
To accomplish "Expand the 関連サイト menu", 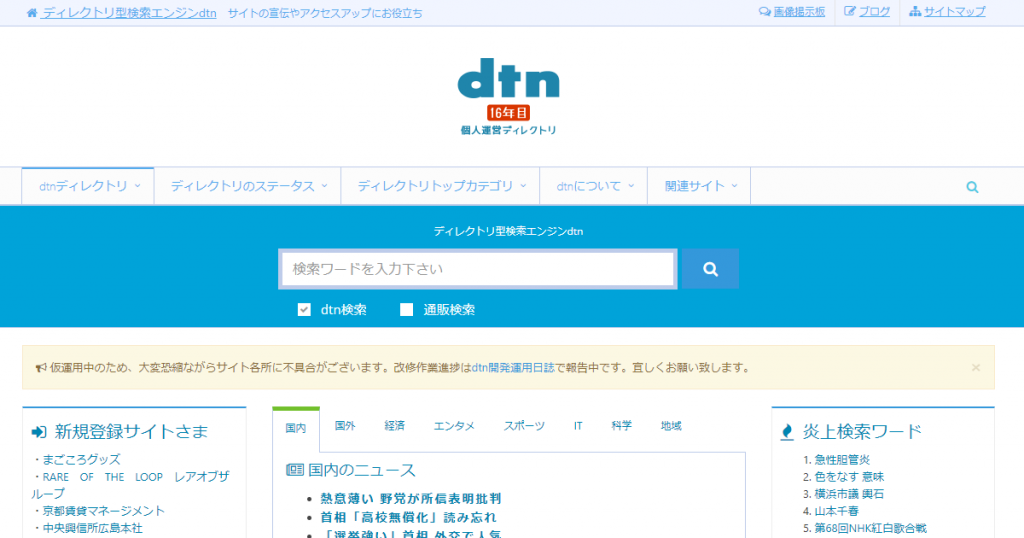I will pyautogui.click(x=693, y=186).
